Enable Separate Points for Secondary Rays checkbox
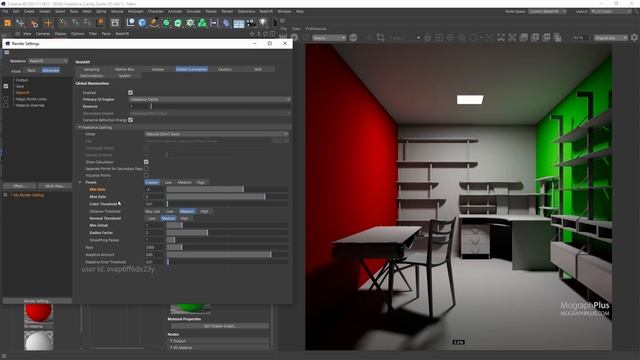The height and width of the screenshot is (360, 640). point(146,169)
